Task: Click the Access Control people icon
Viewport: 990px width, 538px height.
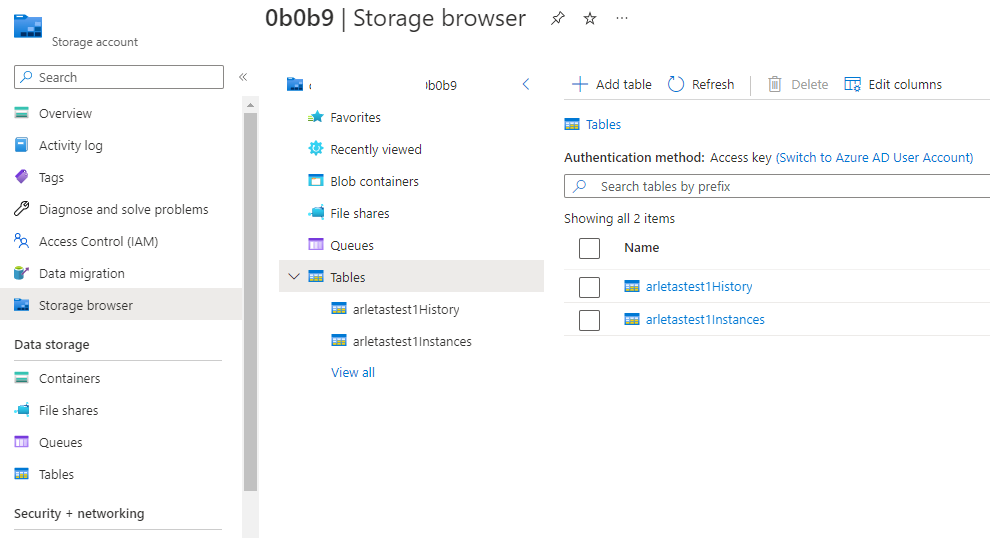Action: [21, 241]
